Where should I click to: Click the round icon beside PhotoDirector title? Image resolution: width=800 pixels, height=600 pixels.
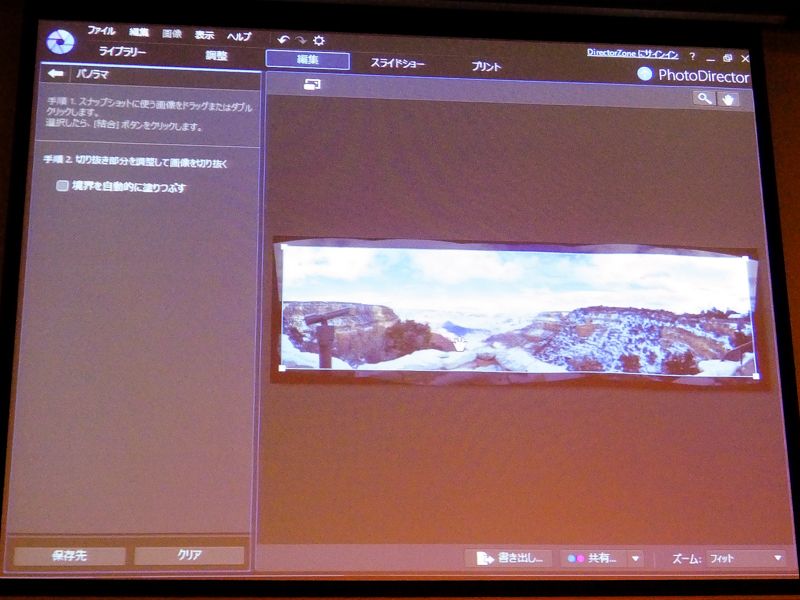(644, 74)
